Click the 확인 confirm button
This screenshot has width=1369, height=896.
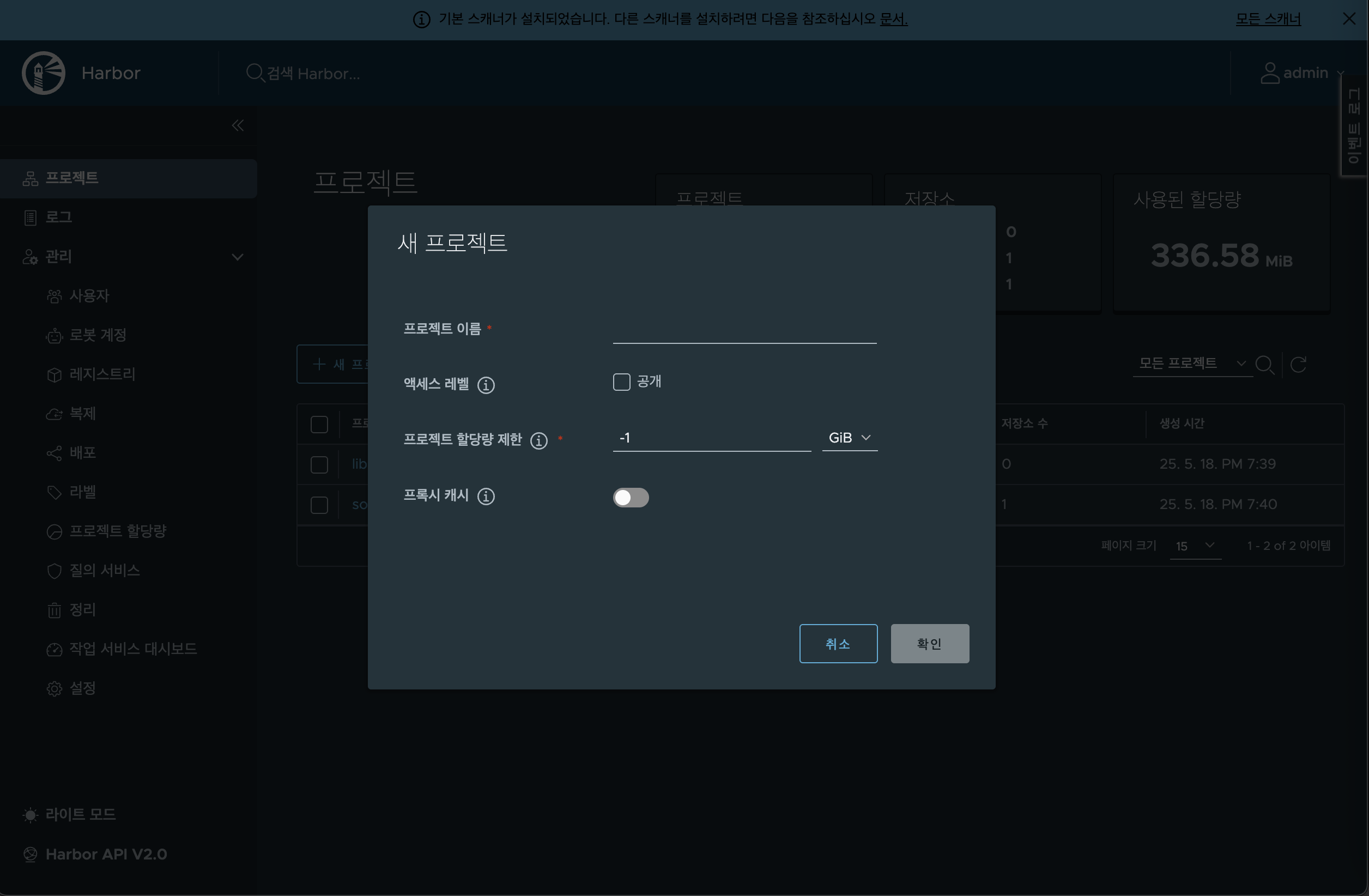tap(929, 644)
